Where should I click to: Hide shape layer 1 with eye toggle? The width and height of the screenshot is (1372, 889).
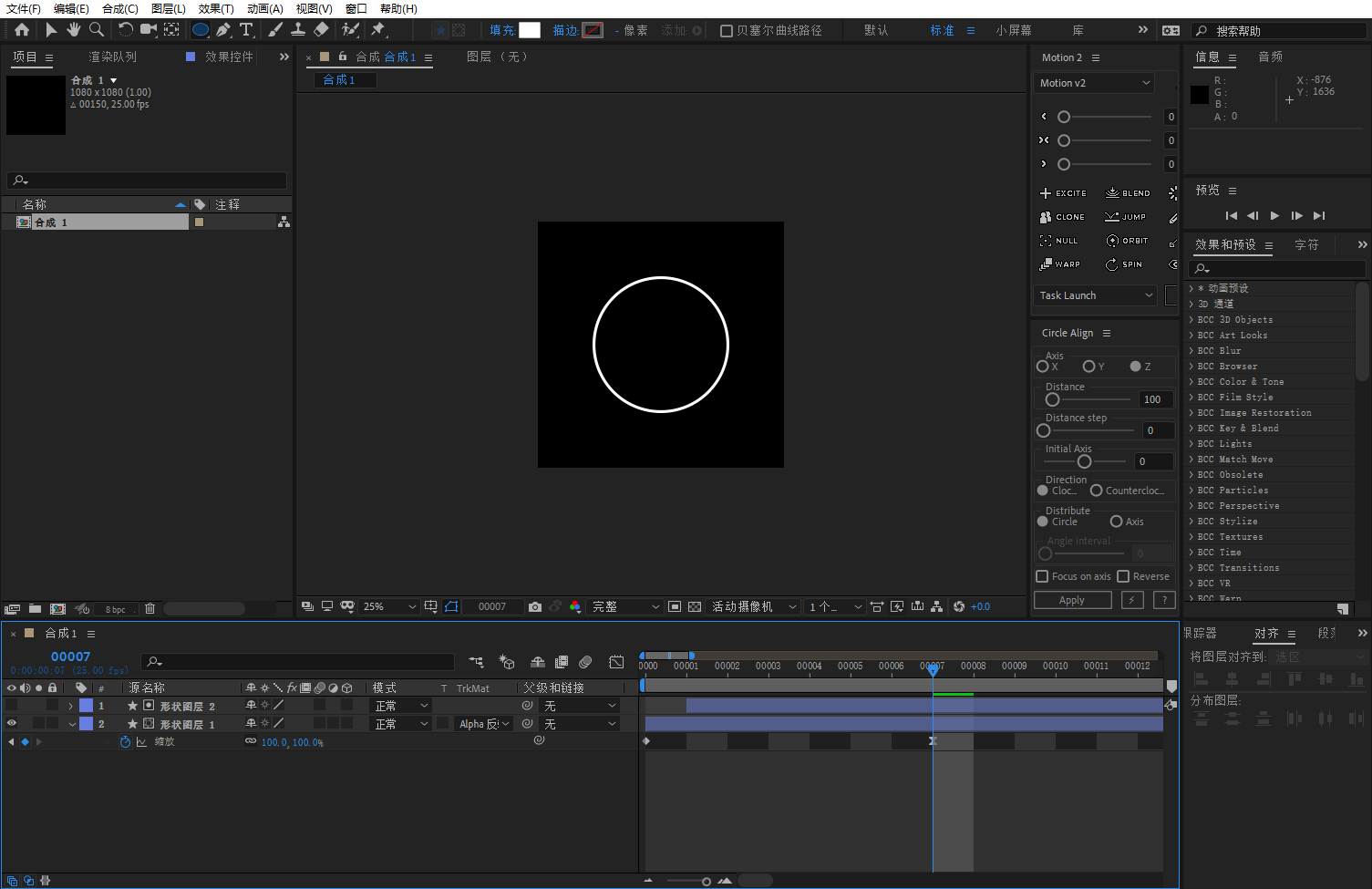coord(12,723)
